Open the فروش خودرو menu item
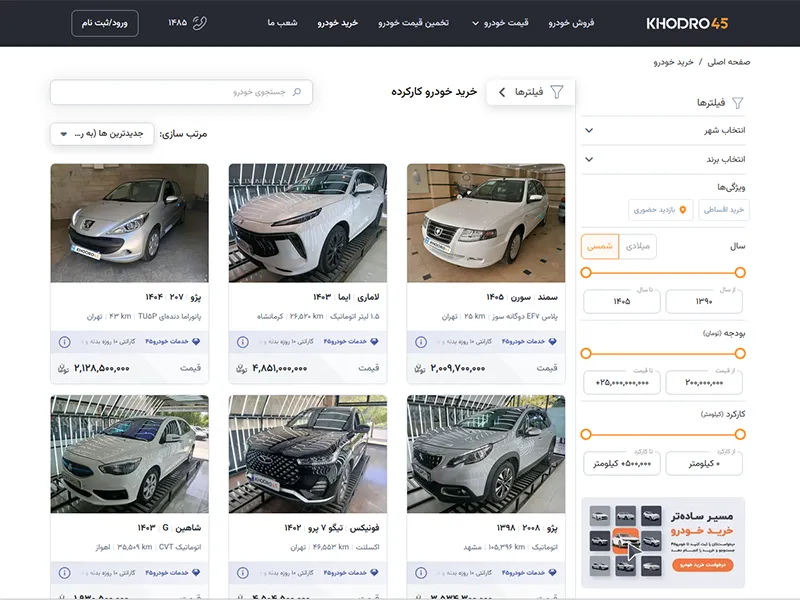800x600 pixels. (x=571, y=23)
